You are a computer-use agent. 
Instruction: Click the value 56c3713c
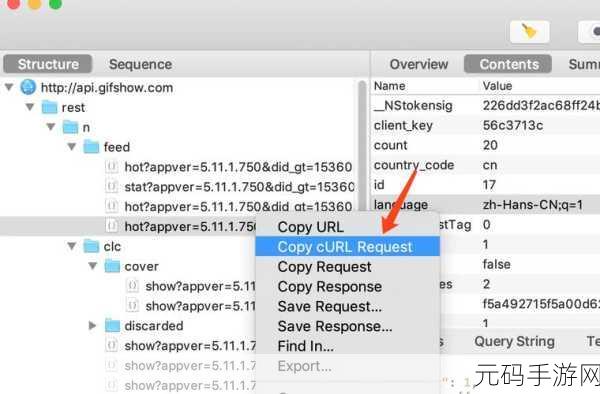coord(513,125)
